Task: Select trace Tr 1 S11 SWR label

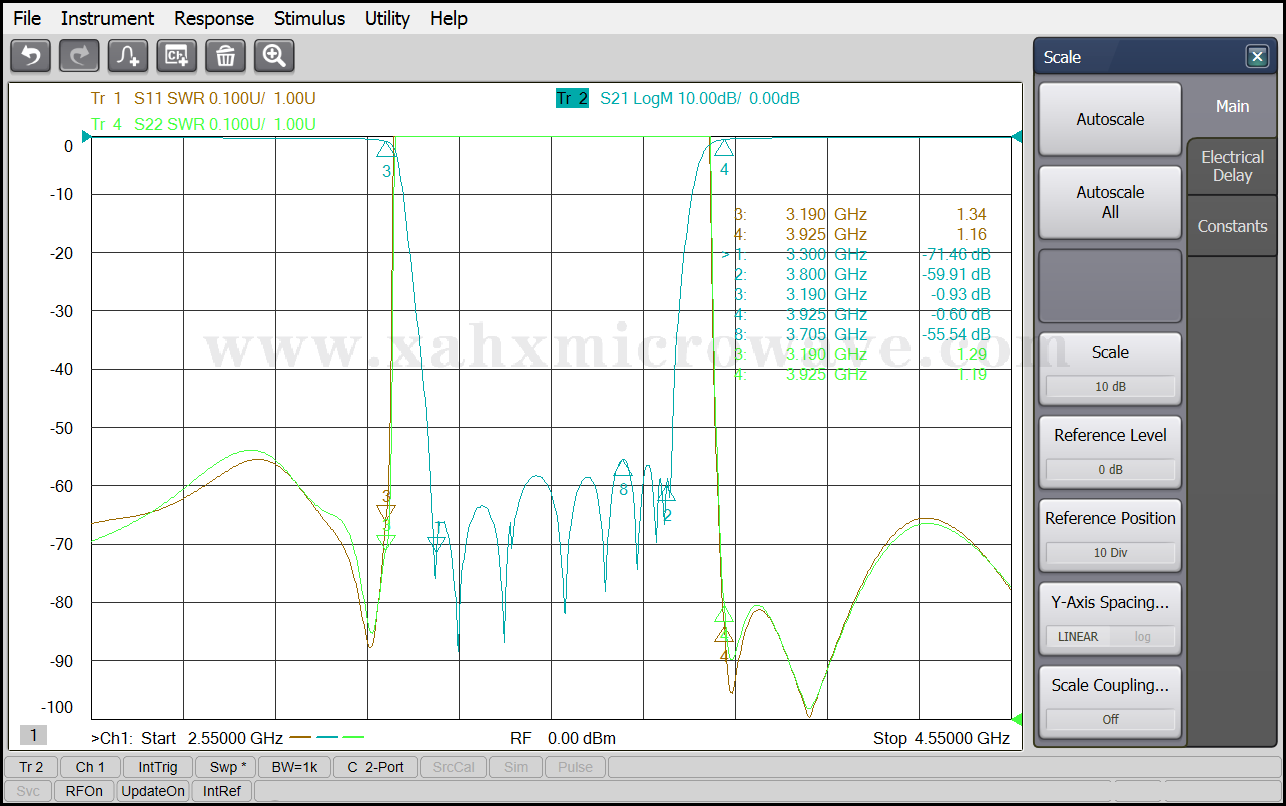Action: [203, 98]
